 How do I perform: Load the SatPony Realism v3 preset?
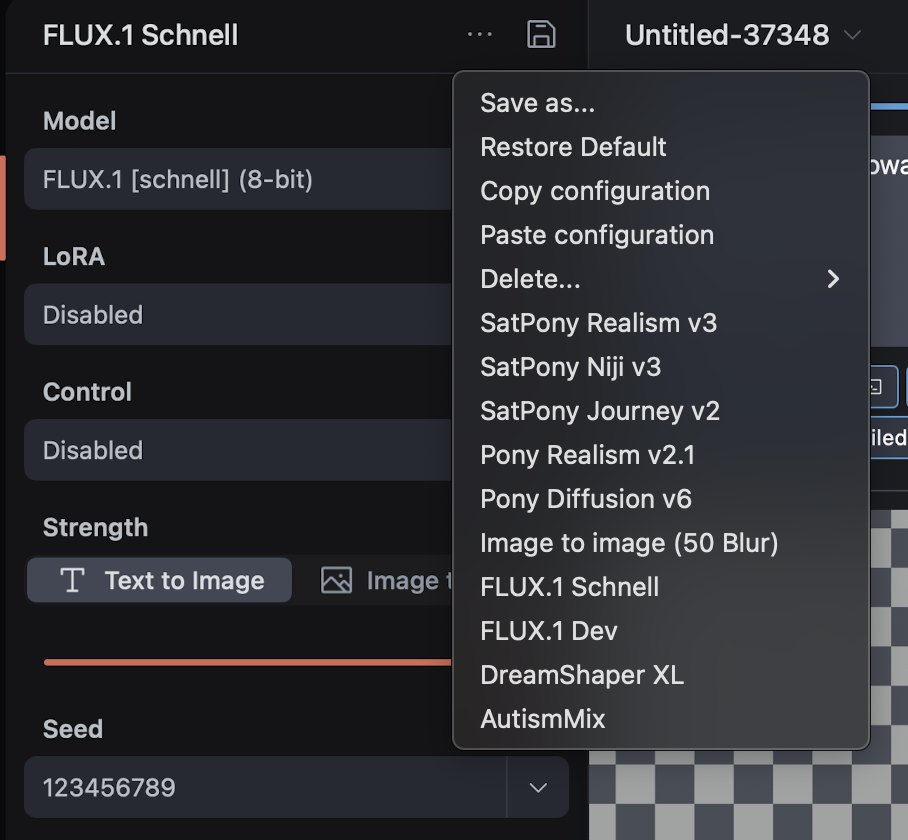598,323
